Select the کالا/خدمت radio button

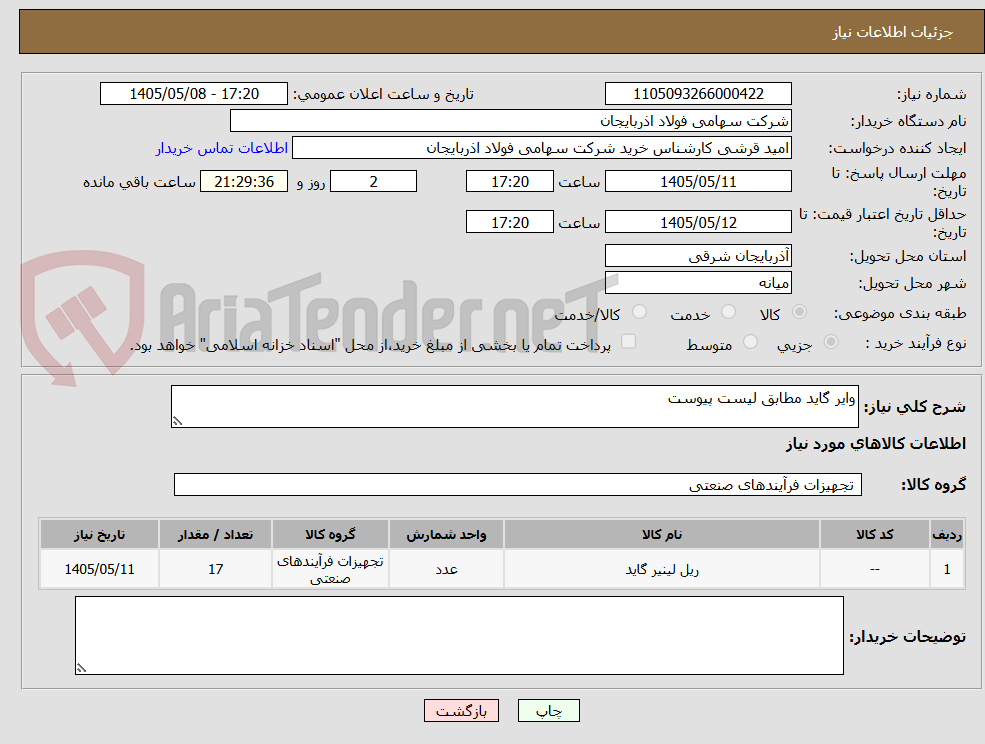[639, 312]
